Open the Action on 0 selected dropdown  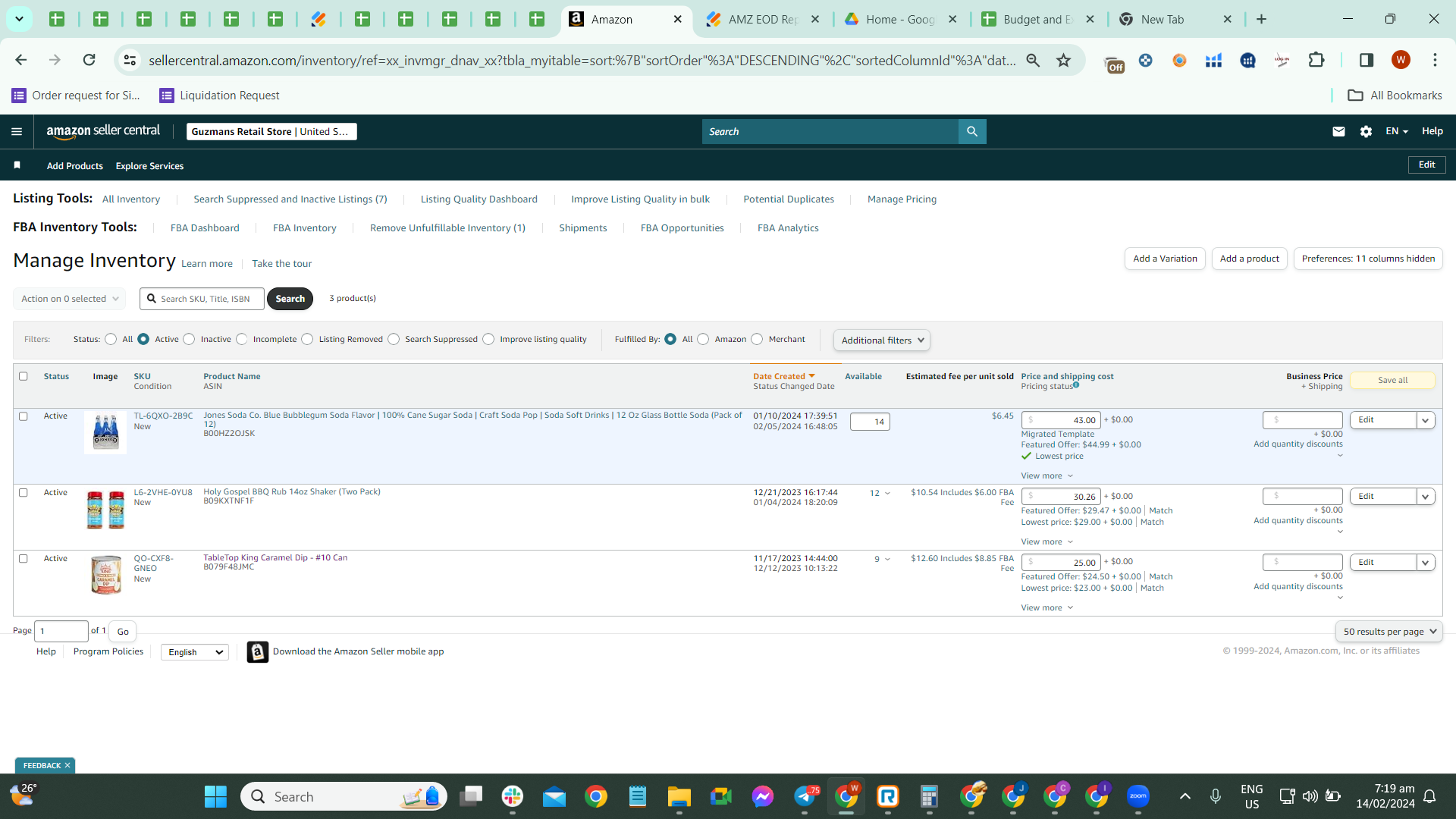[x=70, y=299]
